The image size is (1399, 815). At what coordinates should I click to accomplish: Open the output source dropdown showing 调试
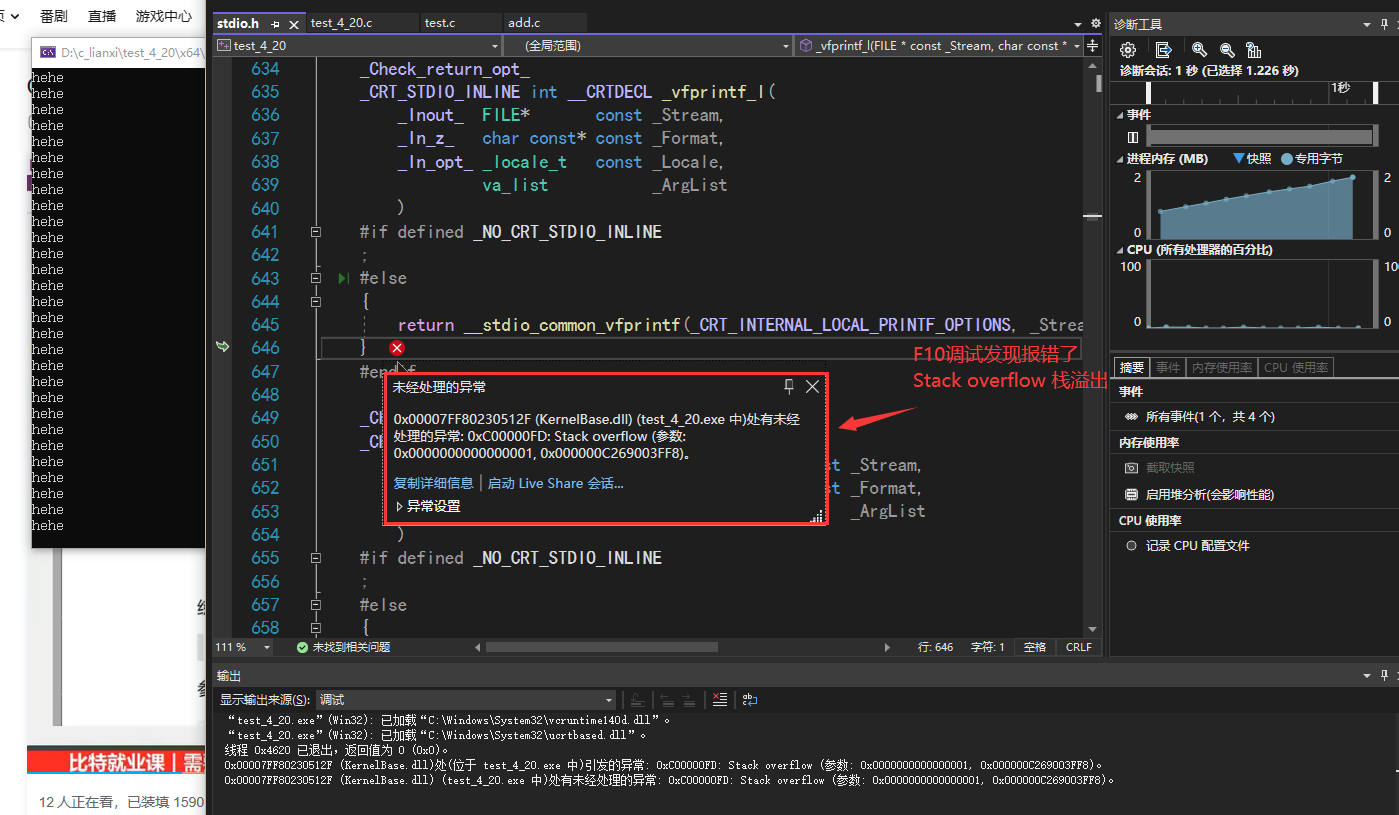coord(466,700)
